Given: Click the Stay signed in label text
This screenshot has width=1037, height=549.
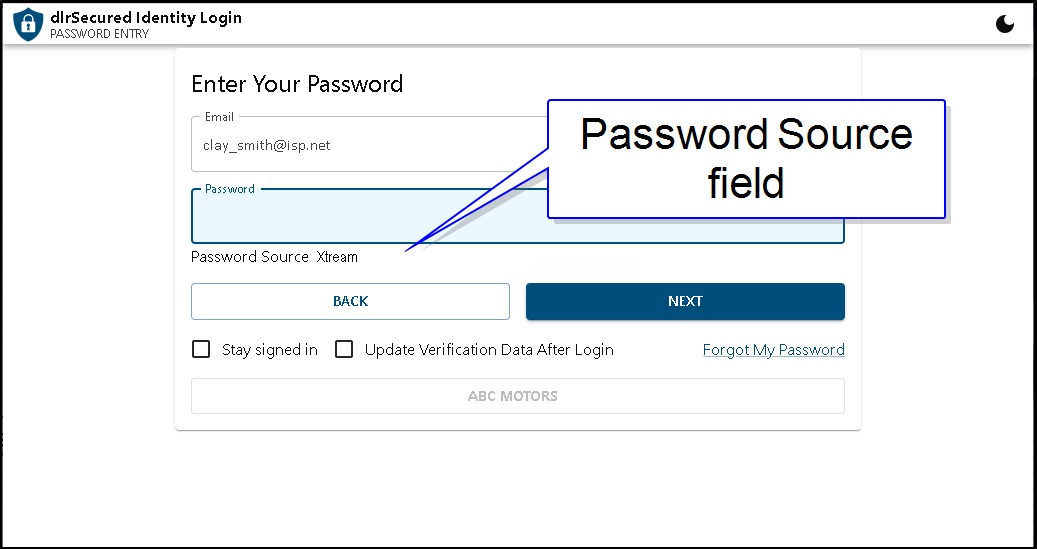Looking at the screenshot, I should pos(269,350).
